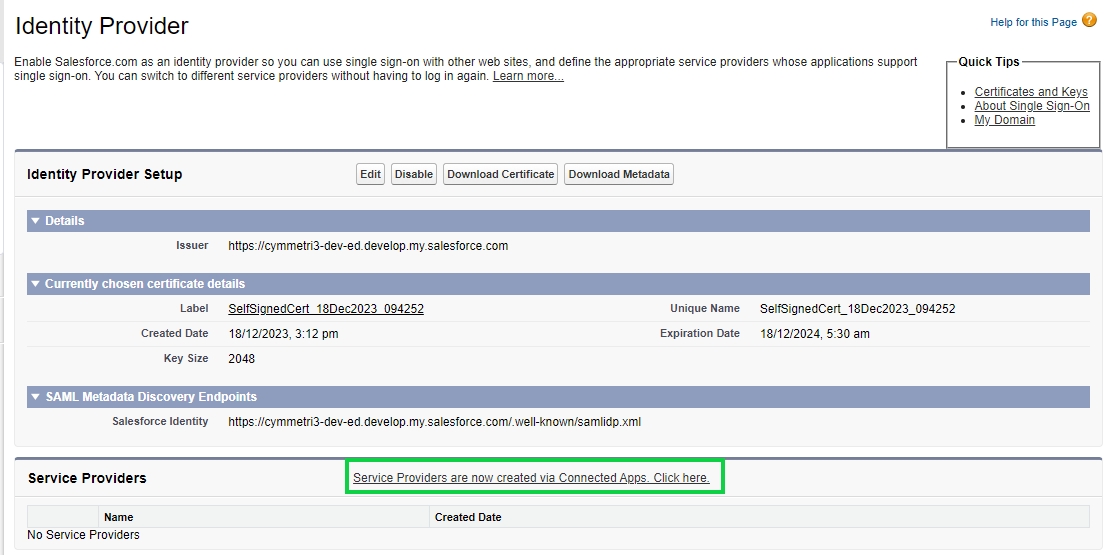Click the Disable identity provider button
This screenshot has height=555, width=1109.
(413, 174)
